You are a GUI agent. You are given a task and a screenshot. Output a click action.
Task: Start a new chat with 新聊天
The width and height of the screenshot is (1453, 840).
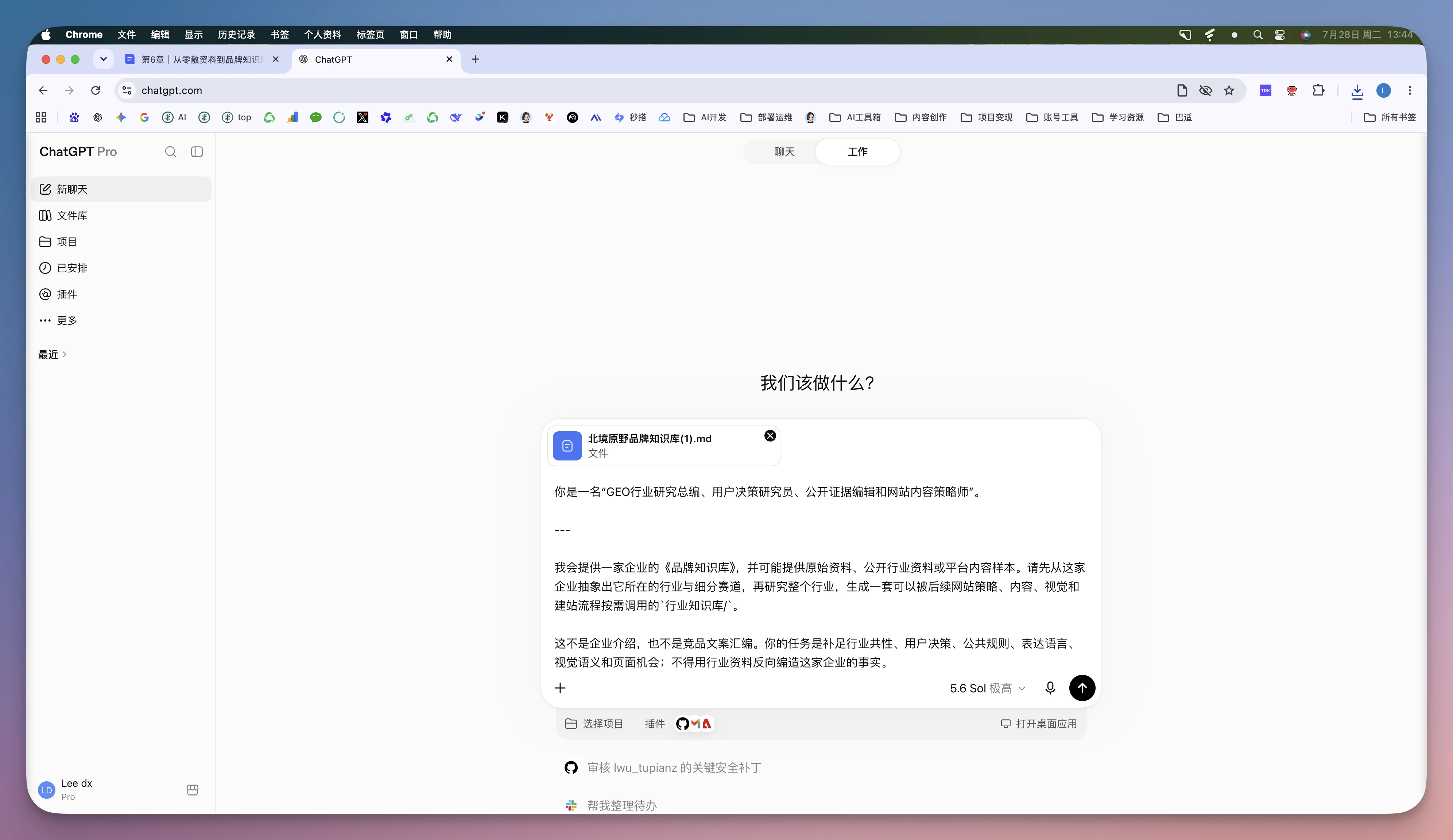(121, 189)
